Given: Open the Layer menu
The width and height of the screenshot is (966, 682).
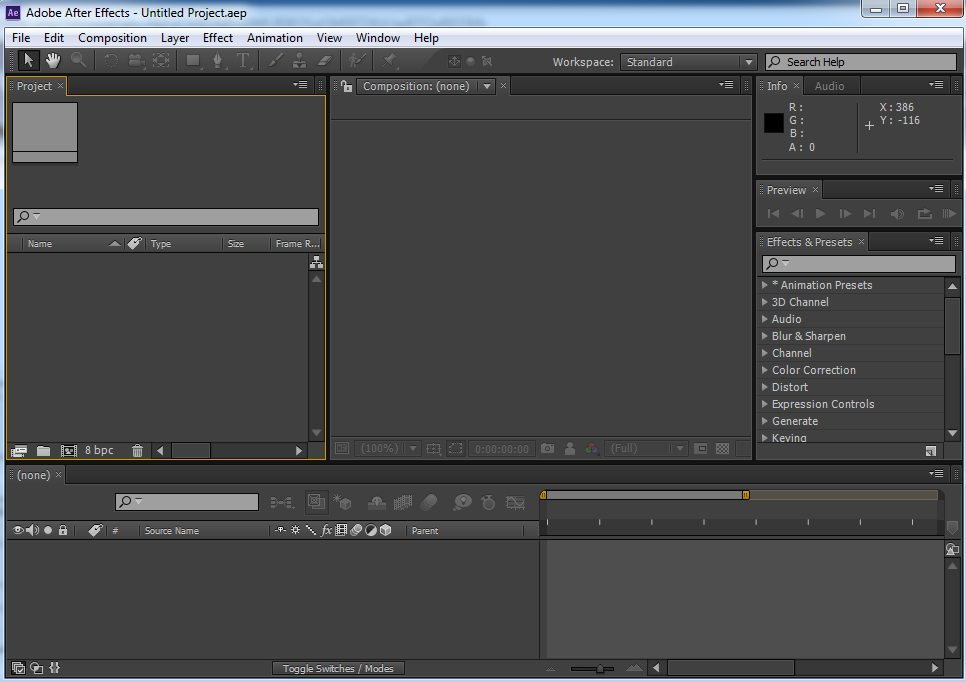Looking at the screenshot, I should pos(175,38).
